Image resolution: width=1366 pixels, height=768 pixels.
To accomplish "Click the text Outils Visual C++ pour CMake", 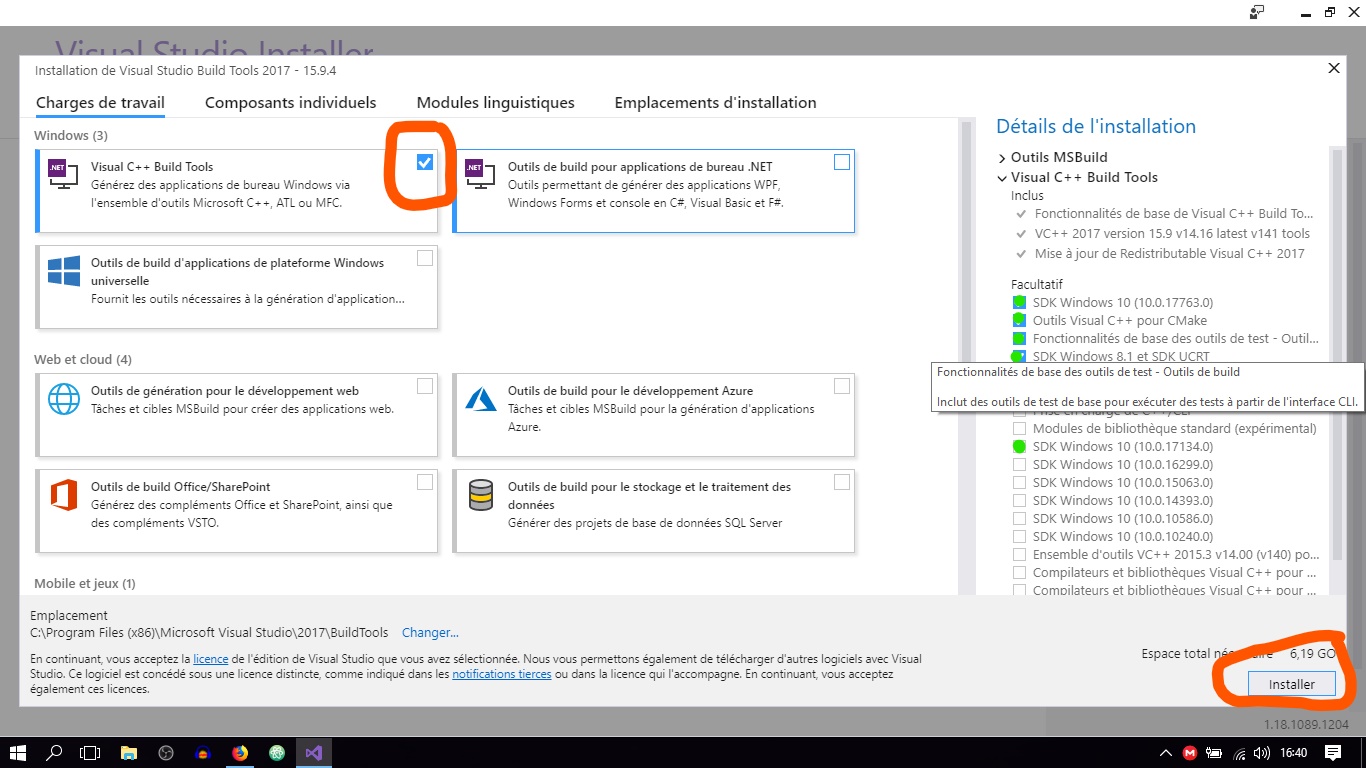I will (1120, 320).
